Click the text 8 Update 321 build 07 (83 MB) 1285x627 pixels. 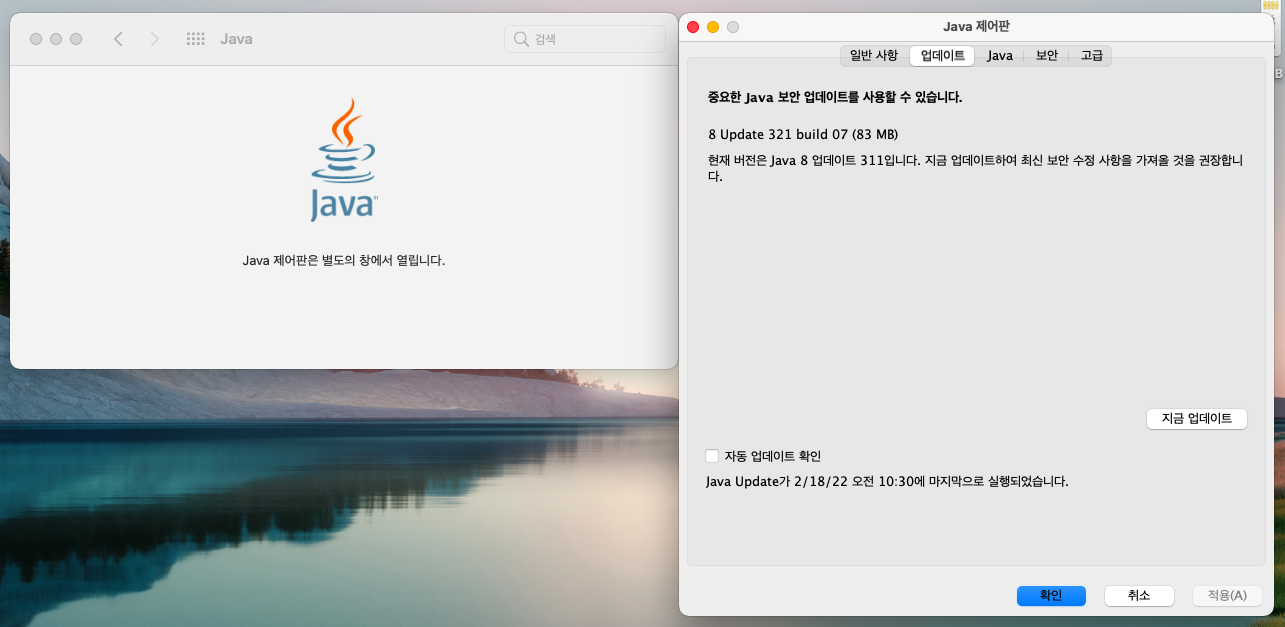[804, 134]
